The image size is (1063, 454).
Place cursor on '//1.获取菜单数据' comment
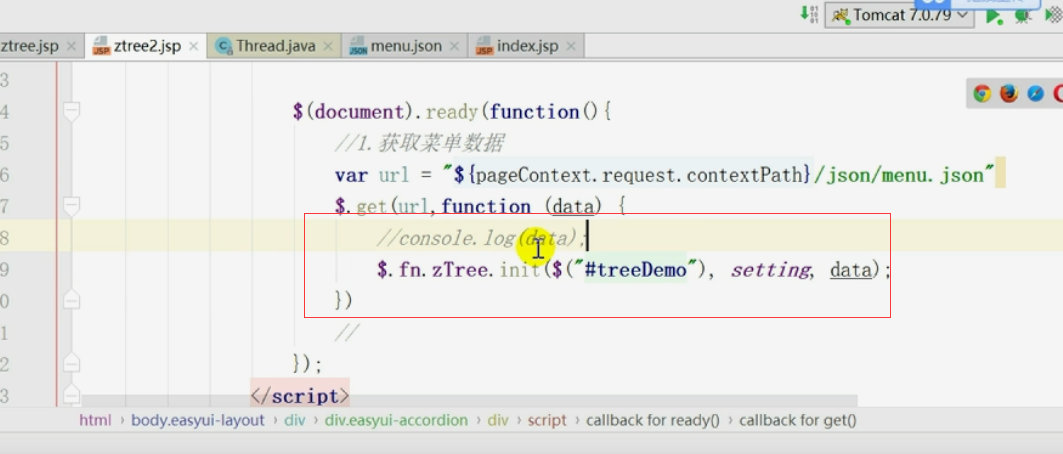419,143
